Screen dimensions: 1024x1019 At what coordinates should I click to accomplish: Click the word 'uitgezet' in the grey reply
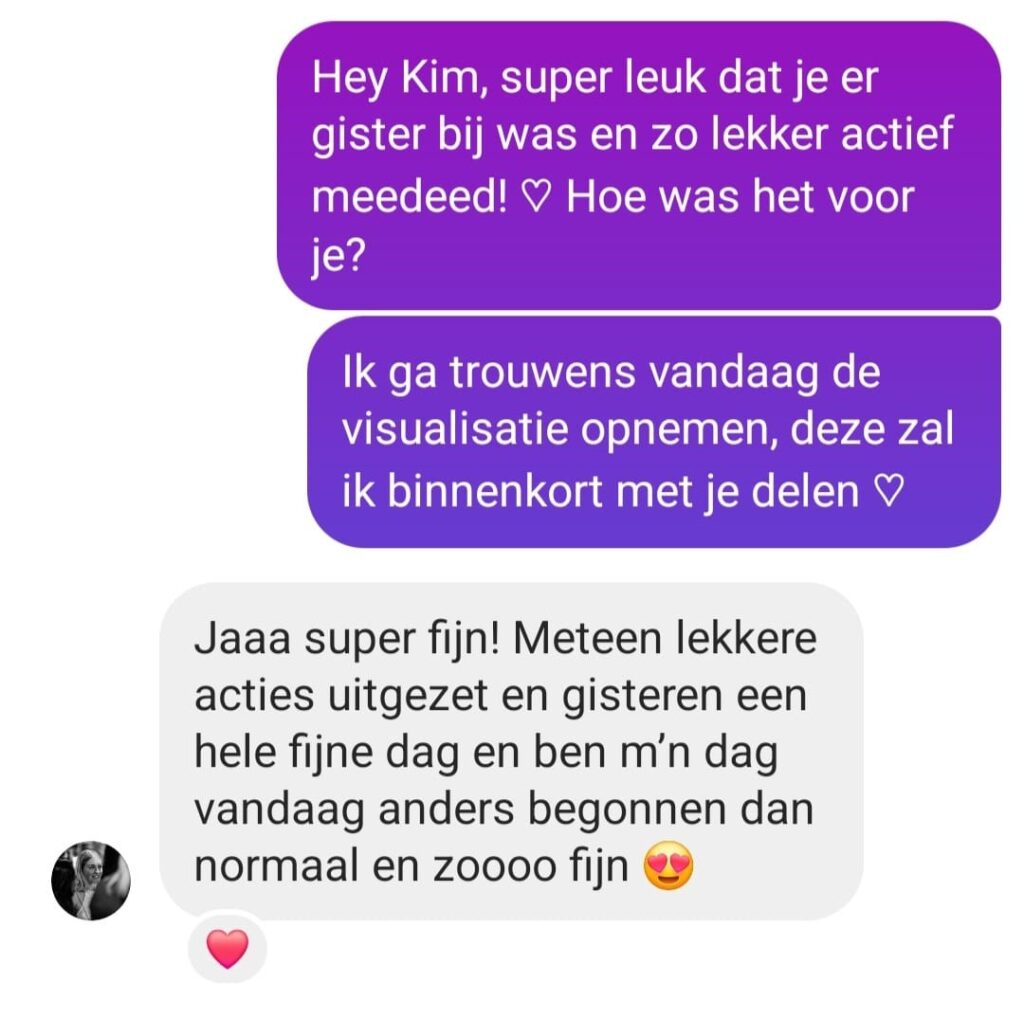tap(407, 696)
